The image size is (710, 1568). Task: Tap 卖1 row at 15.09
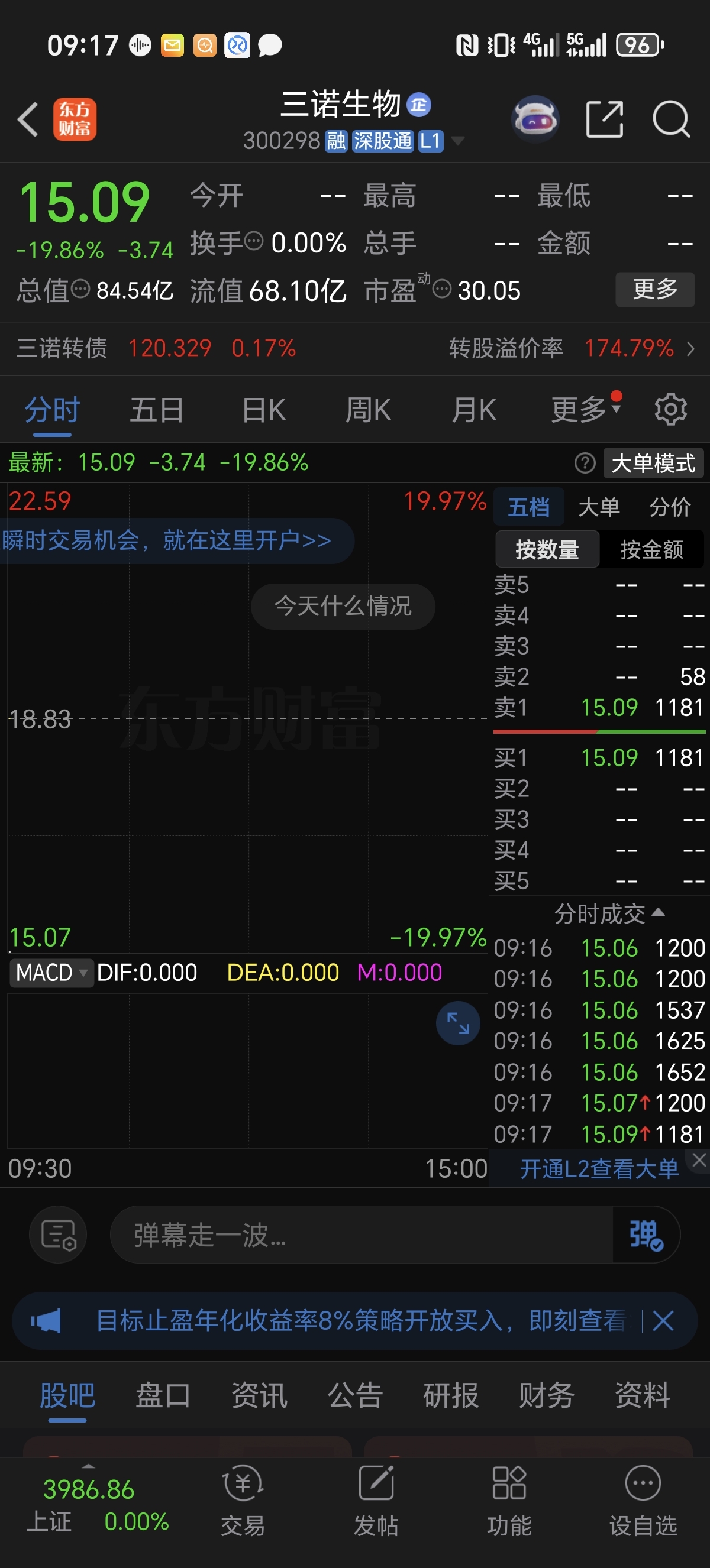pyautogui.click(x=599, y=707)
